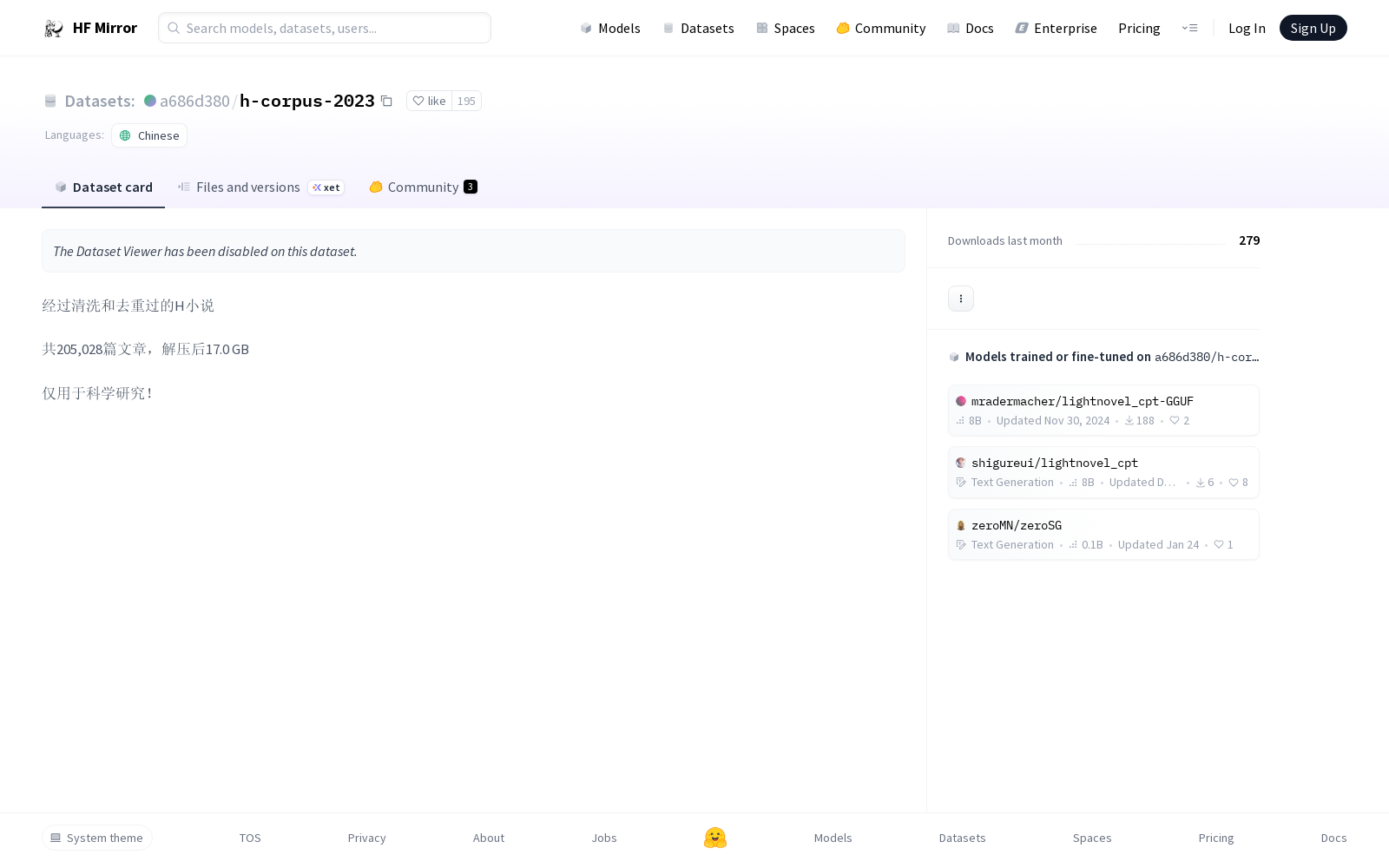Click the text '经过清洗和去重过的H小说'

coord(128,306)
